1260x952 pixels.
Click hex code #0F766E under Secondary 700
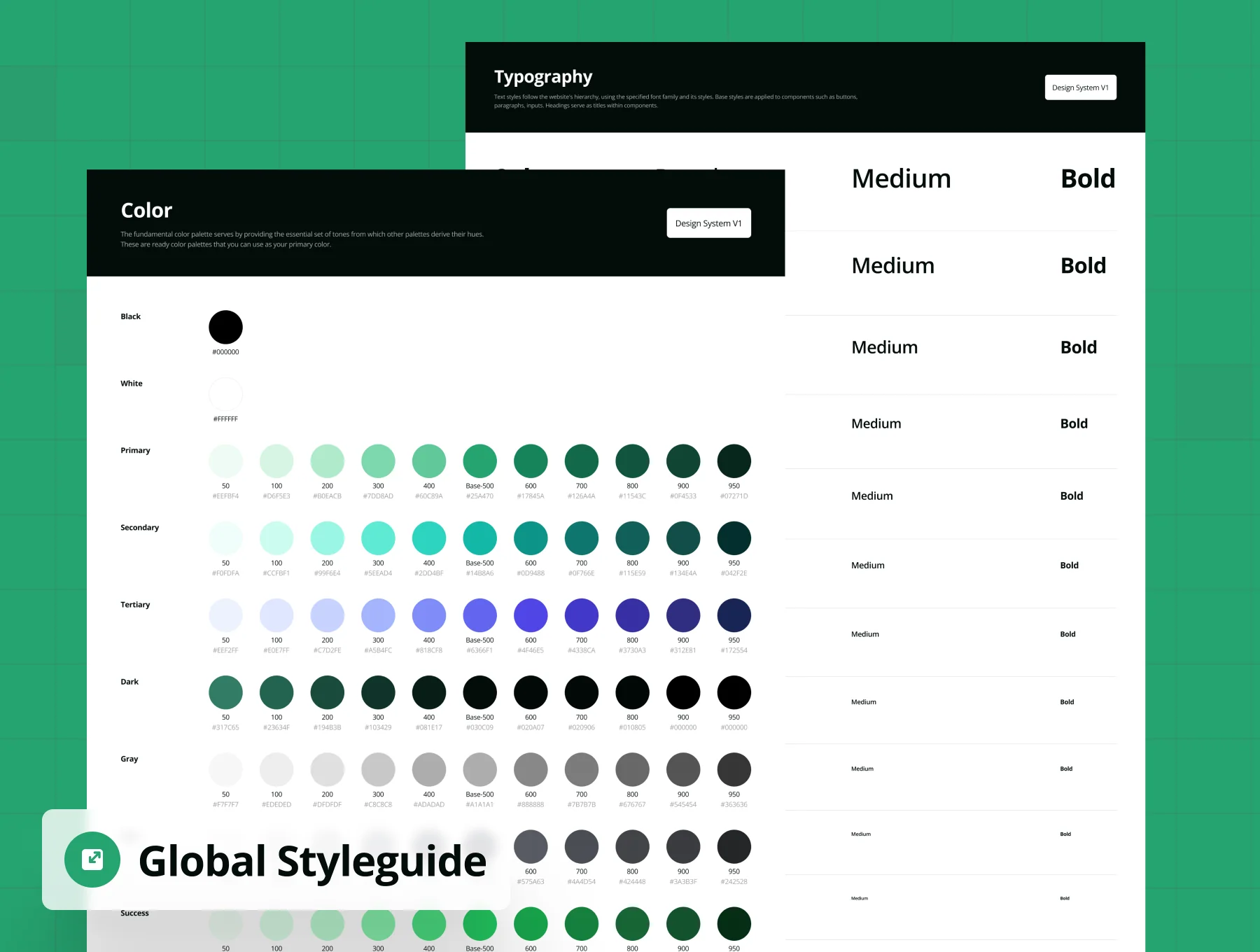click(582, 573)
